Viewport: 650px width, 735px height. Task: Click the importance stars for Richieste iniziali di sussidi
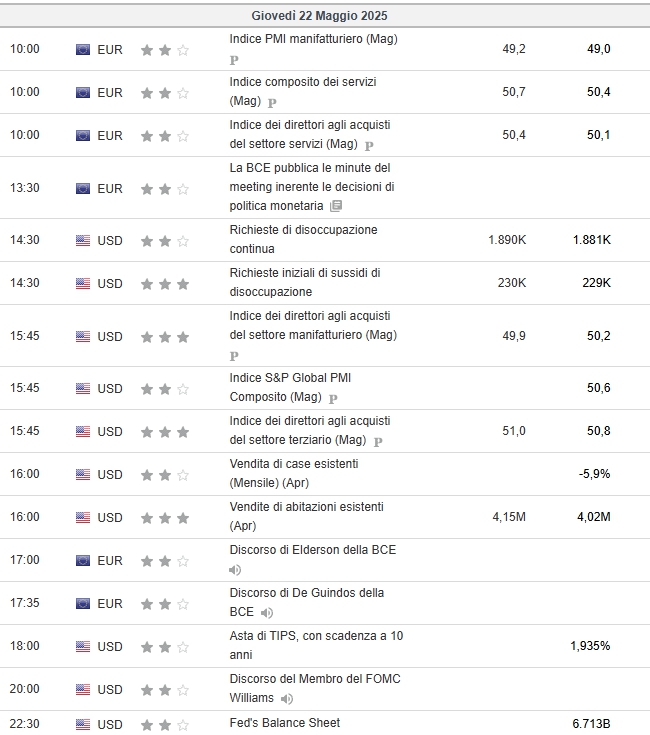click(165, 284)
